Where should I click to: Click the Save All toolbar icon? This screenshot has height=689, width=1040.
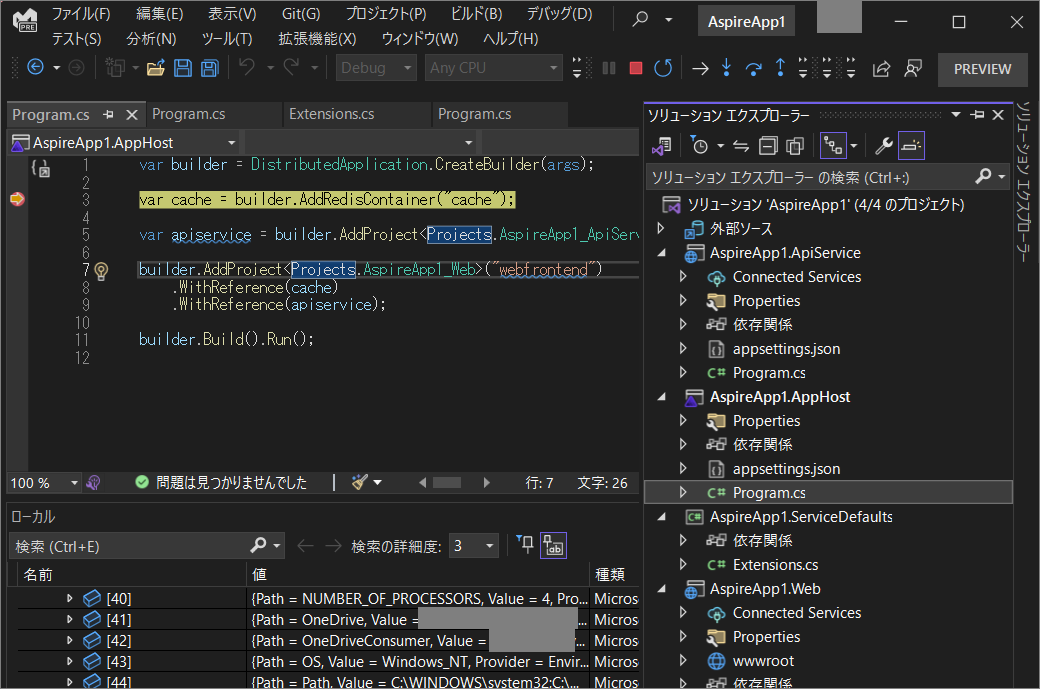[209, 67]
